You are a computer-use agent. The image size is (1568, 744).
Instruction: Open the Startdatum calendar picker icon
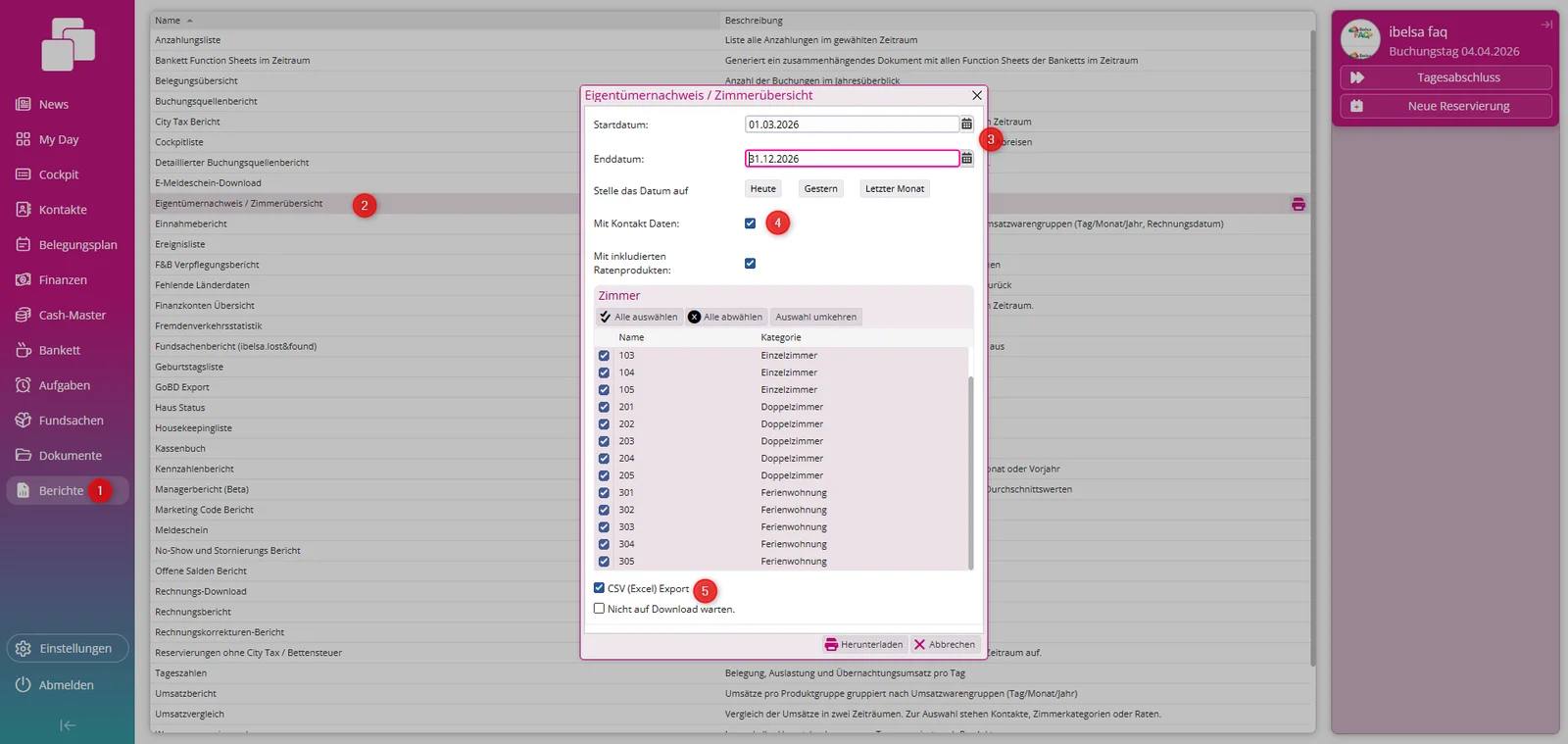pos(966,124)
